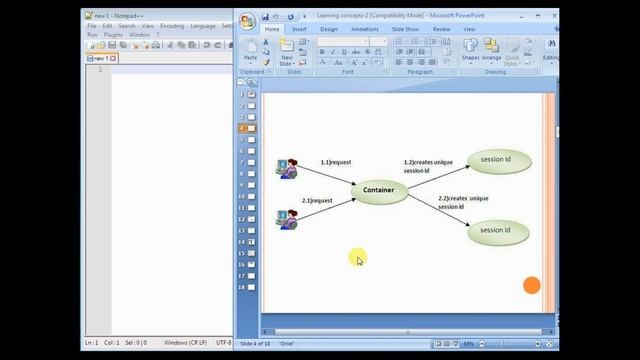Screen dimensions: 640x360
Task: Open Plugins menu in Notepad++
Action: (x=113, y=35)
